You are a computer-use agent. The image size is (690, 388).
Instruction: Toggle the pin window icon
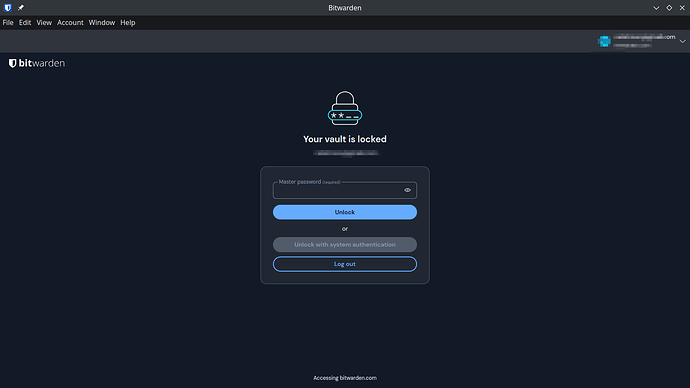21,7
